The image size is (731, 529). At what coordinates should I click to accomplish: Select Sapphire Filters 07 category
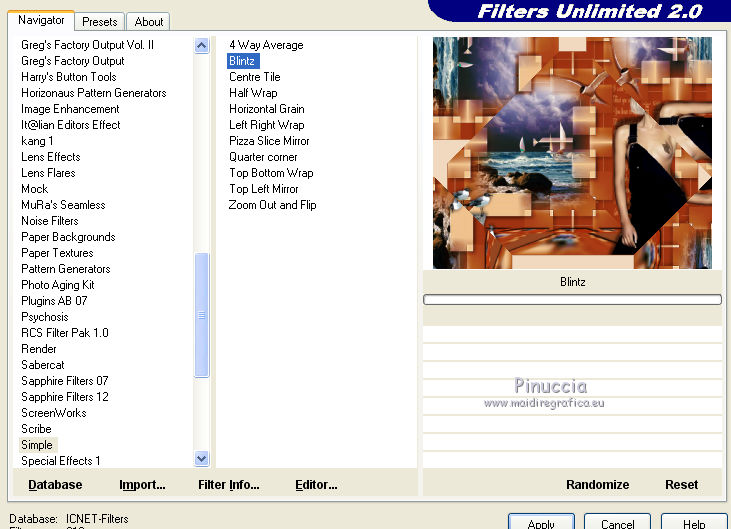pyautogui.click(x=64, y=381)
